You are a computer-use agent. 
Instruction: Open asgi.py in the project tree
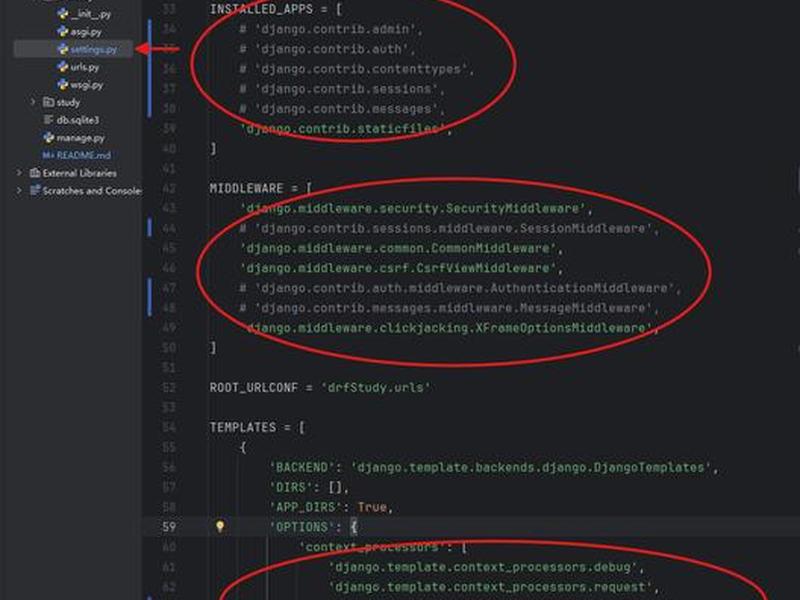tap(86, 32)
